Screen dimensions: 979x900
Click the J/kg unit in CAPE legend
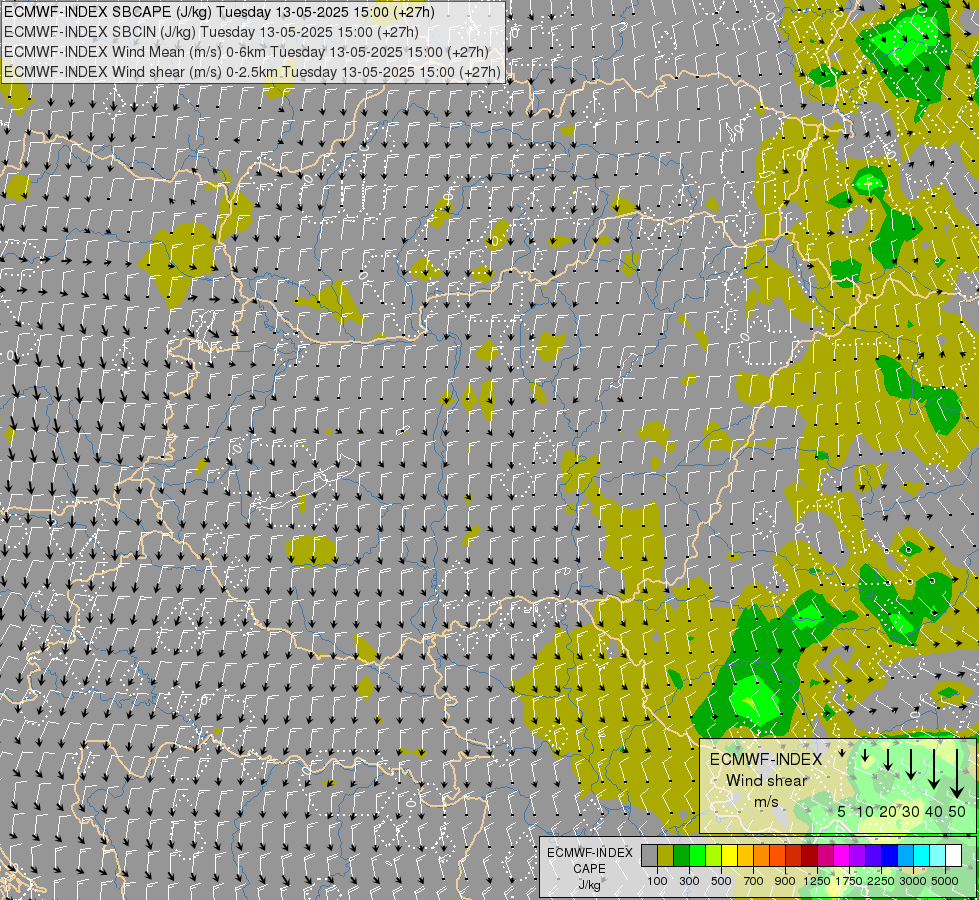pos(589,886)
